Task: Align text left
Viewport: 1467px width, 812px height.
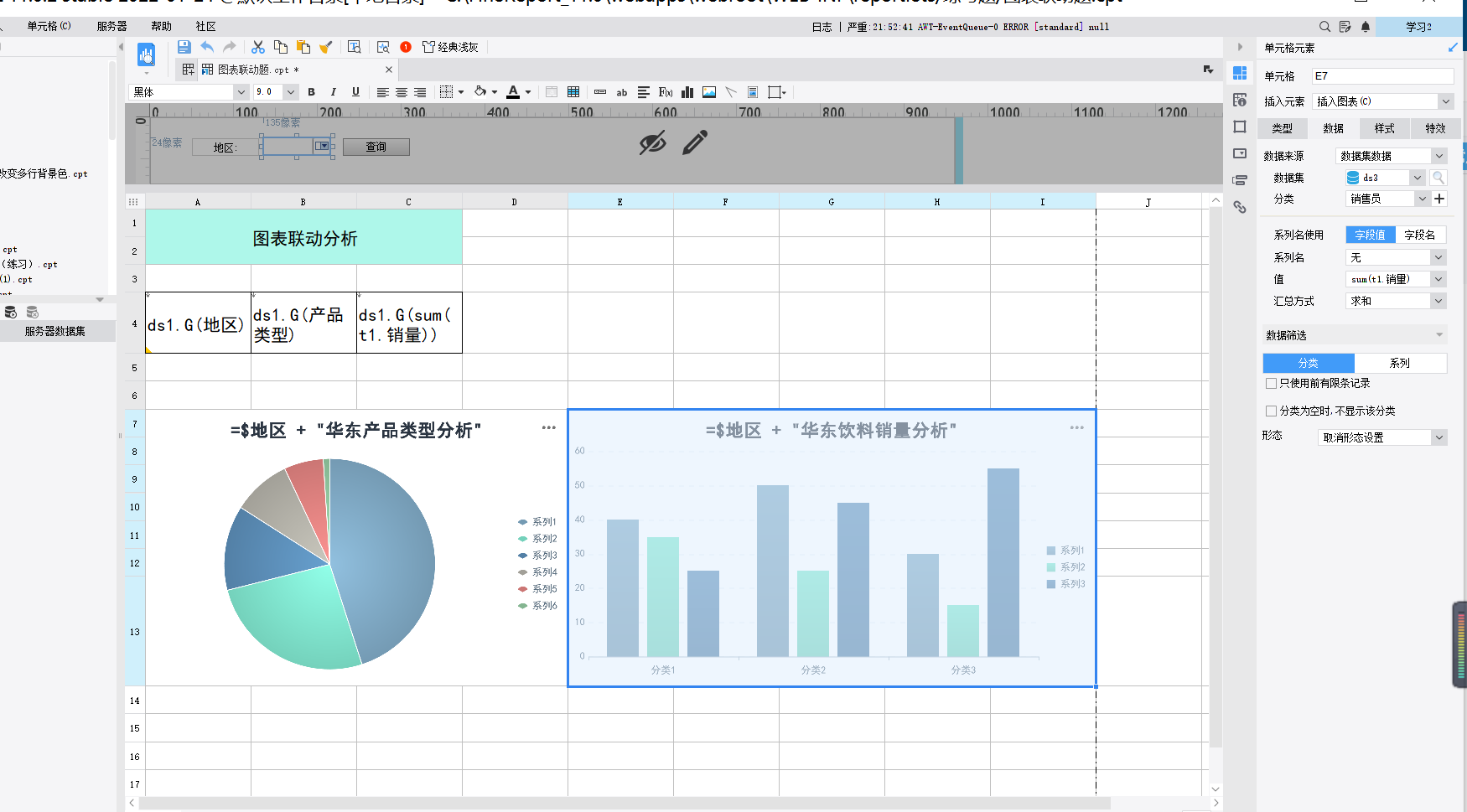Action: point(382,92)
